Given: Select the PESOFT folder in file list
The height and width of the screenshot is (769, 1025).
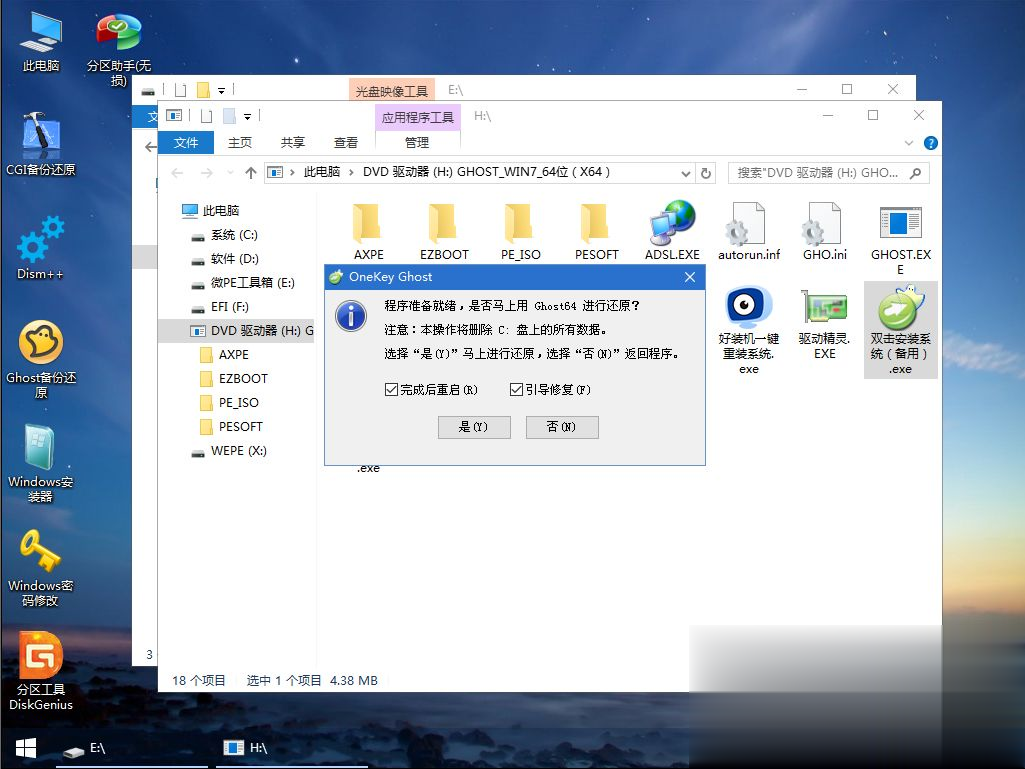Looking at the screenshot, I should [x=596, y=231].
